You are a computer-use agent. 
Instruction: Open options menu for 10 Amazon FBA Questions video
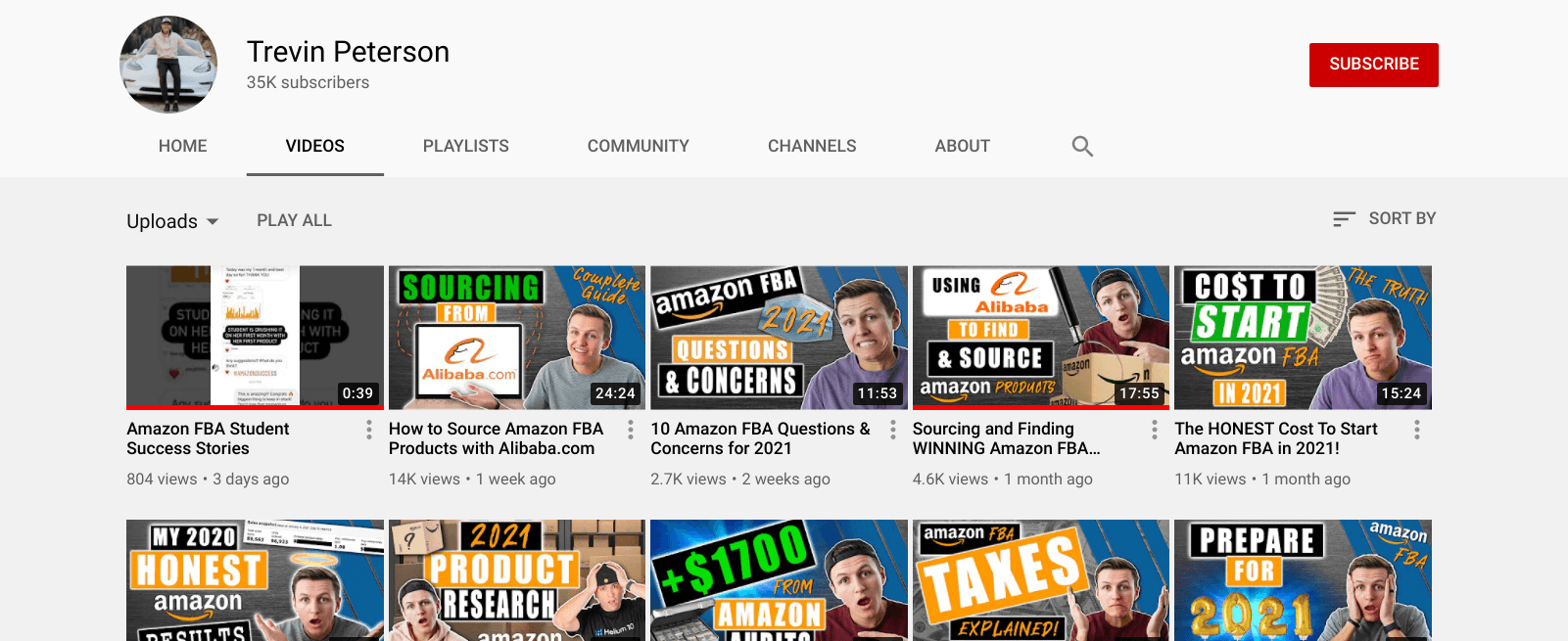click(893, 430)
